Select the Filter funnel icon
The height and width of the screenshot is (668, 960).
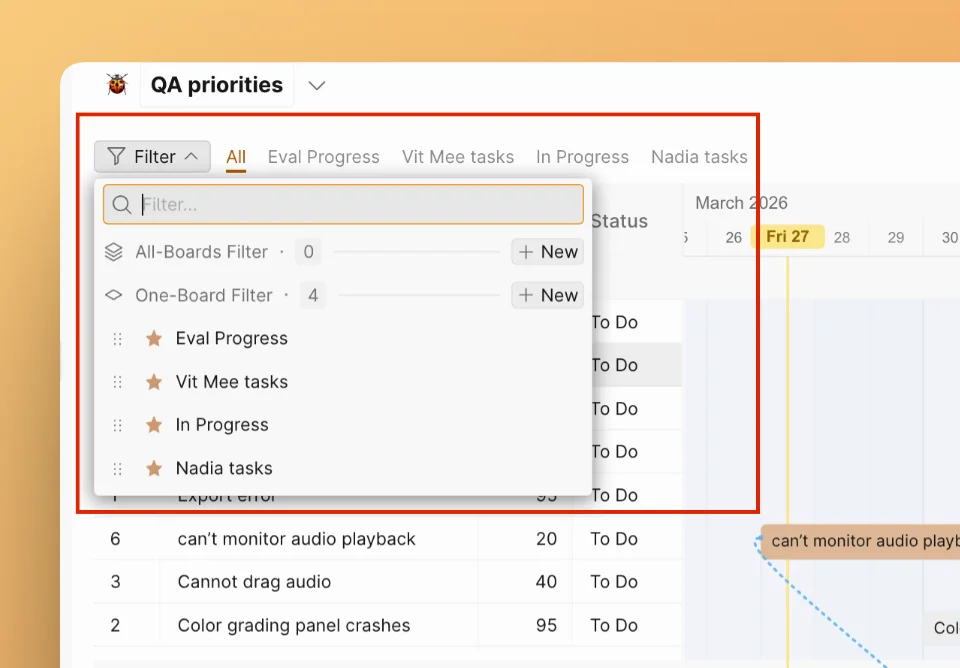click(118, 156)
